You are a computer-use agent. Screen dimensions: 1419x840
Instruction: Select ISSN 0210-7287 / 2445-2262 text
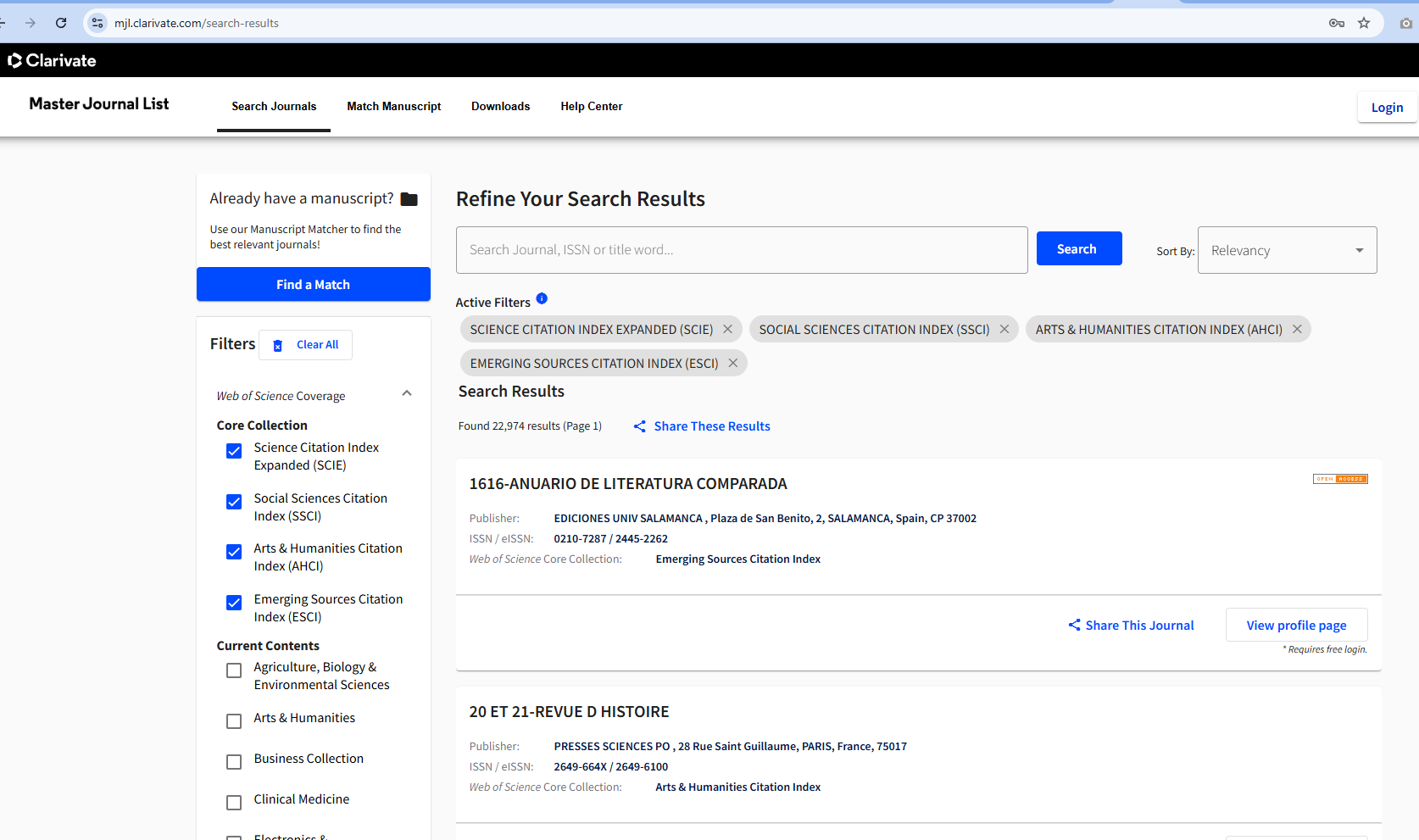[x=611, y=539]
